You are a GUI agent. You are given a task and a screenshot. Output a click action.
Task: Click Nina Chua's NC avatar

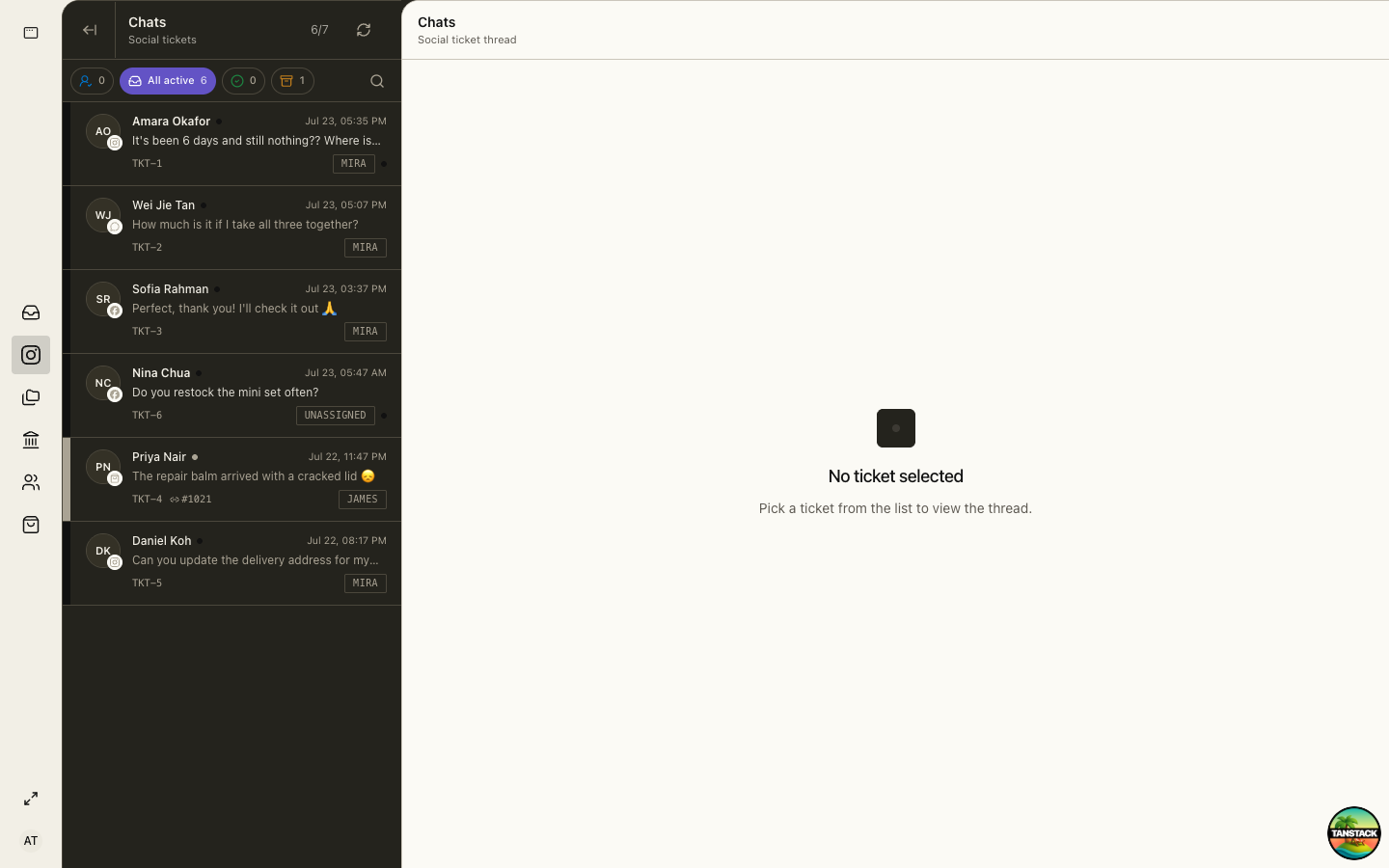pos(103,383)
